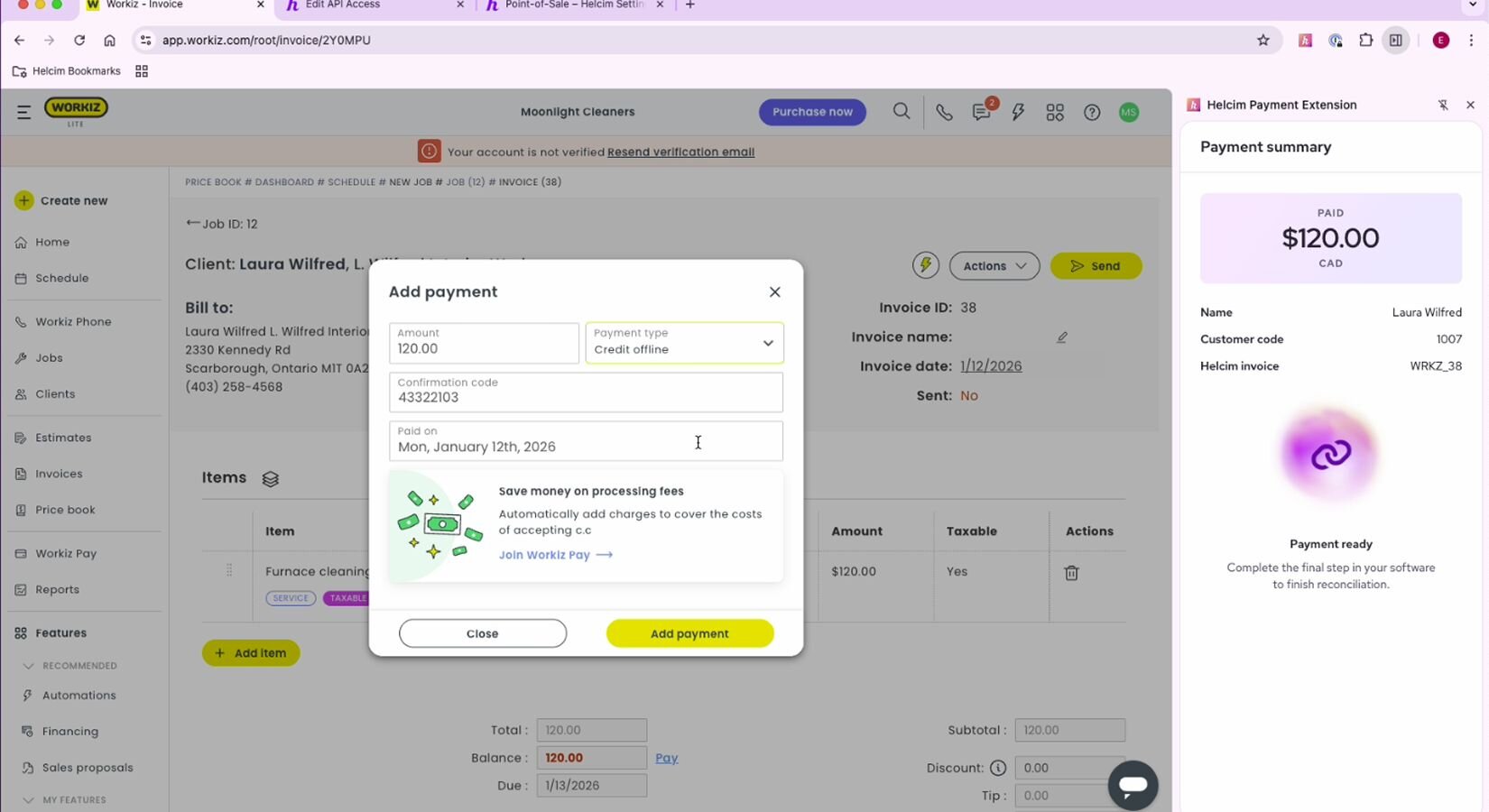Viewport: 1489px width, 812px height.
Task: Unpin the Helcim Payment Extension panel
Action: click(1443, 105)
